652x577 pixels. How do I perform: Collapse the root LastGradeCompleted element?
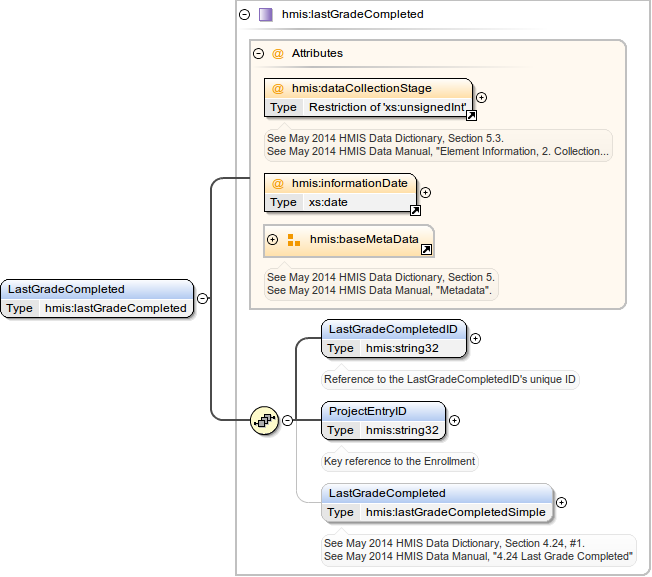(202, 298)
